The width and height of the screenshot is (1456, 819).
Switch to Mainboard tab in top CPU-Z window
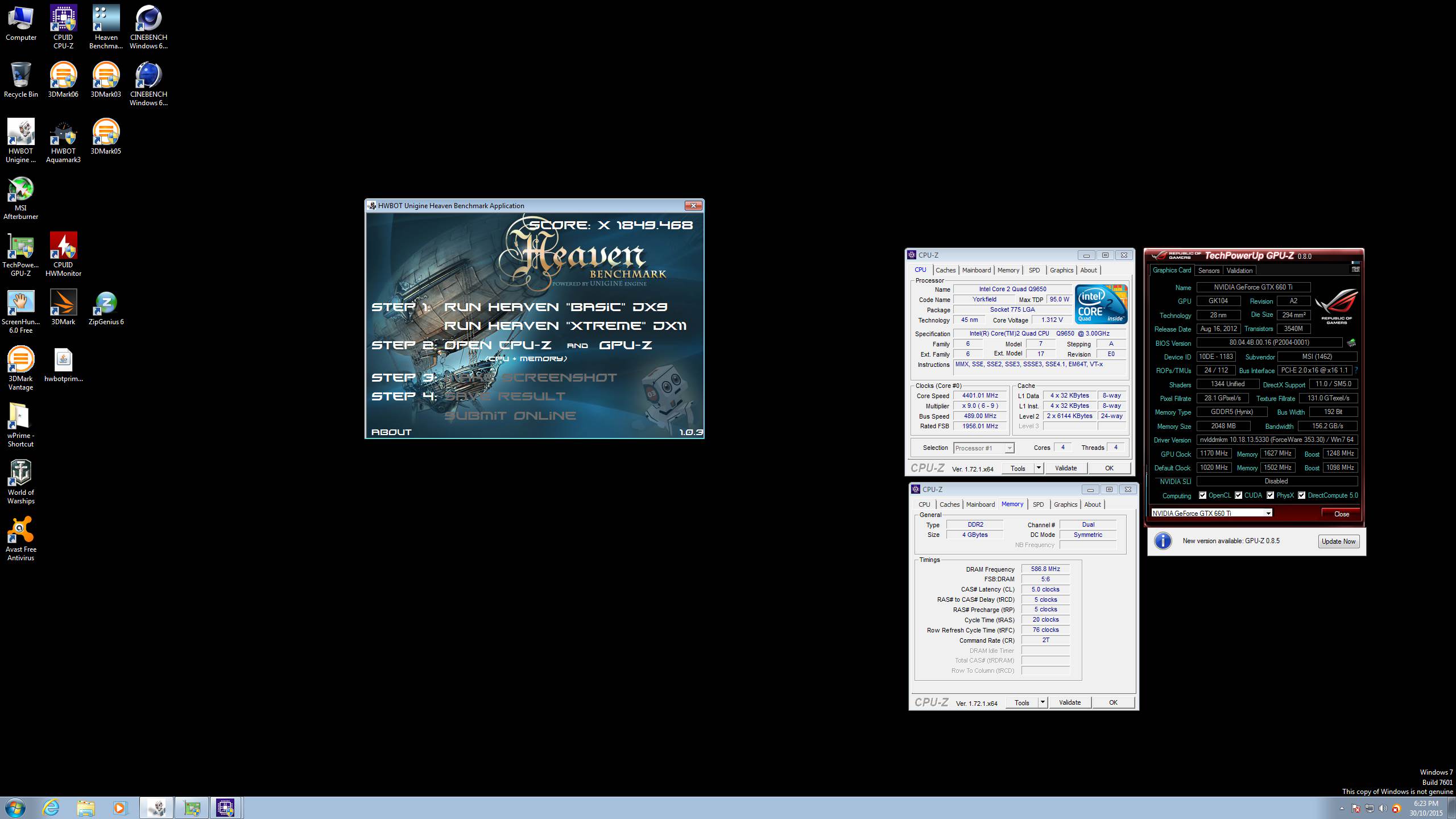coord(977,270)
